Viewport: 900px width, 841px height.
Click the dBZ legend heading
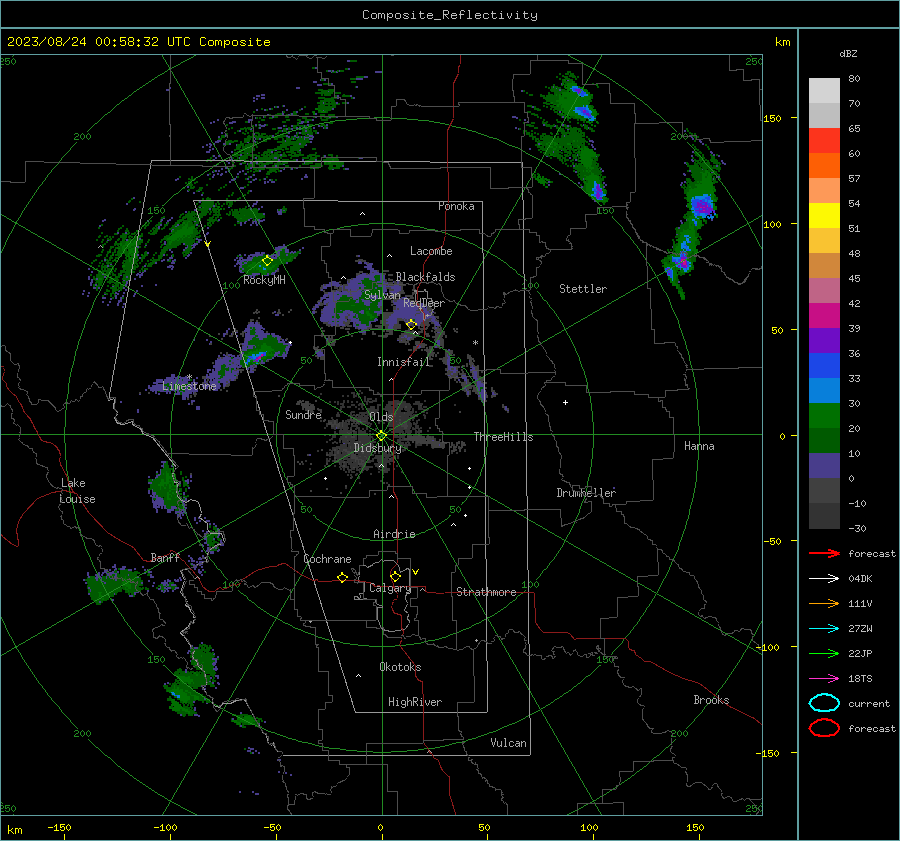(x=848, y=53)
